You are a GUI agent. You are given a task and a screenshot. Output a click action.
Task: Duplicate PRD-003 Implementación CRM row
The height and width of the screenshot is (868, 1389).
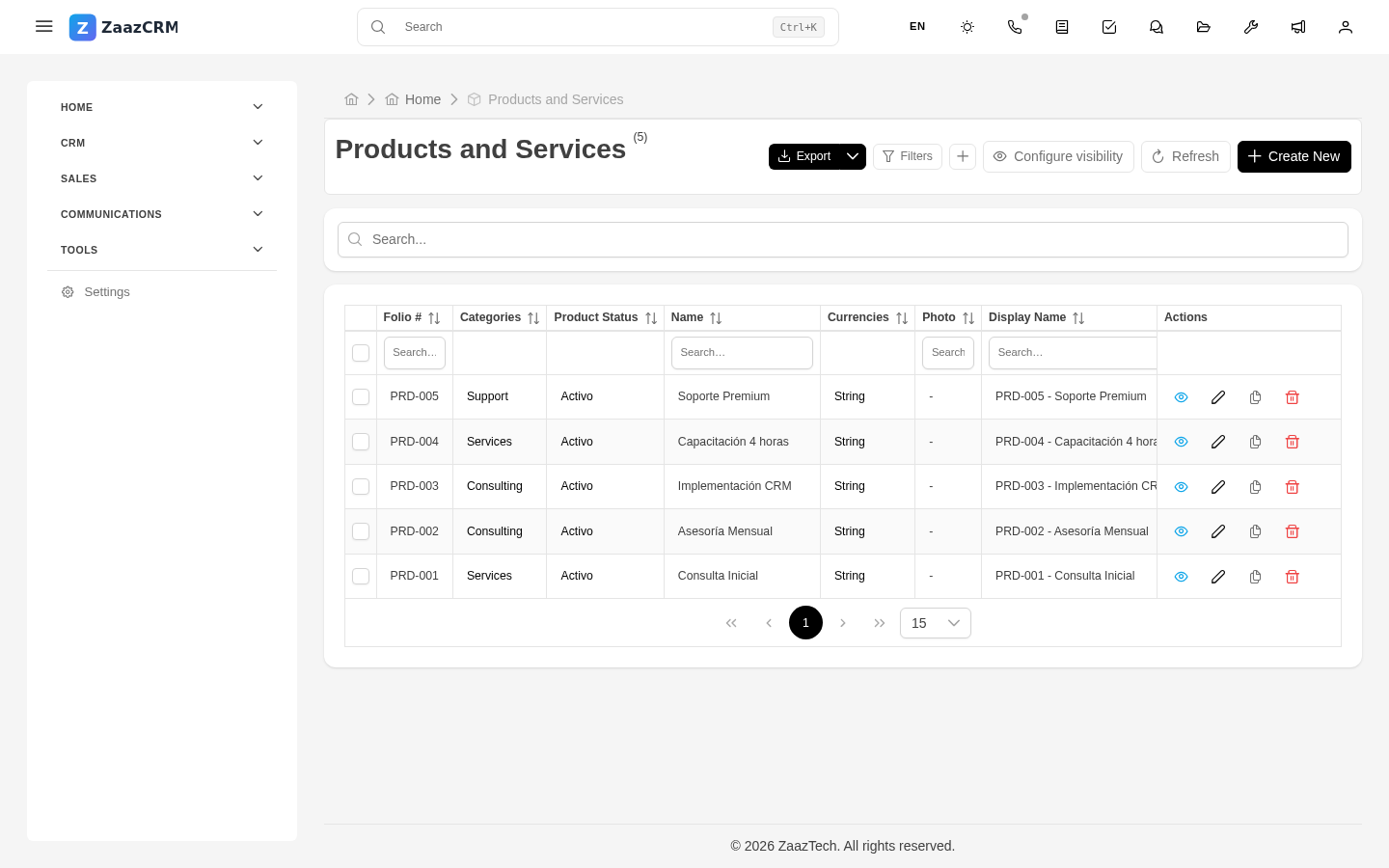pos(1255,487)
